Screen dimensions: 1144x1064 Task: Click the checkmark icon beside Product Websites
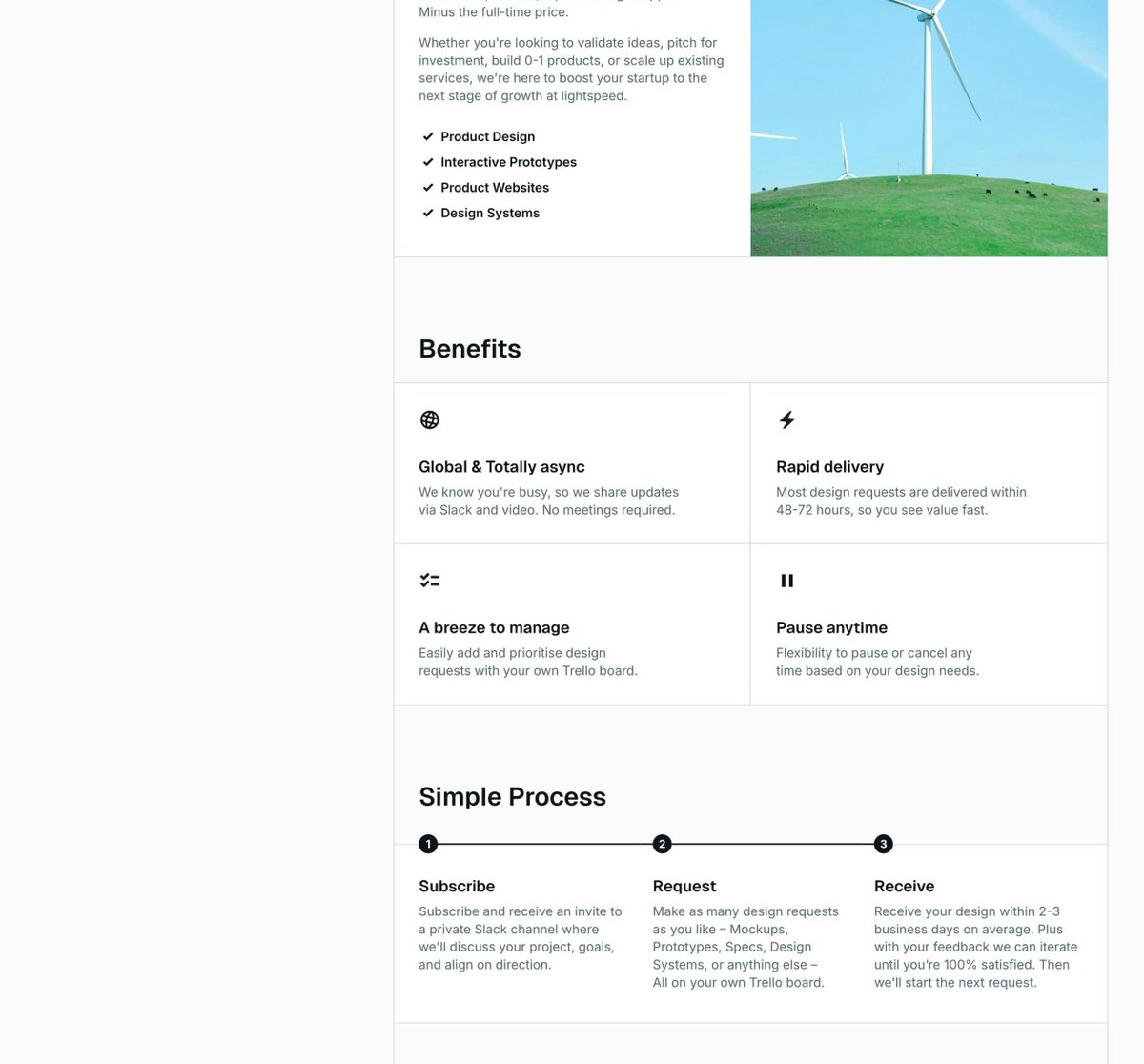[428, 188]
